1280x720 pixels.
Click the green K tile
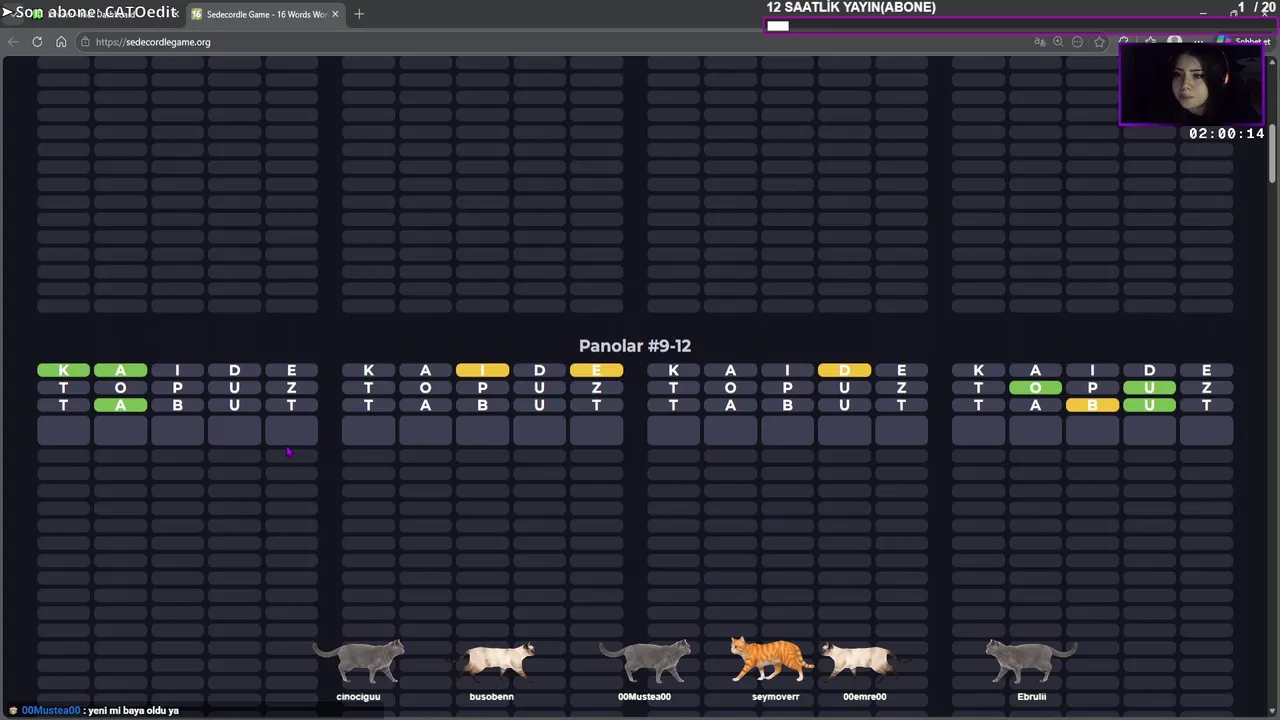(x=63, y=371)
